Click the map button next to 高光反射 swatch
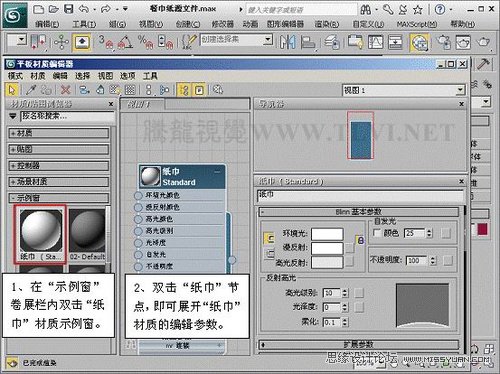Viewport: 500px width, 374px height. (x=349, y=262)
